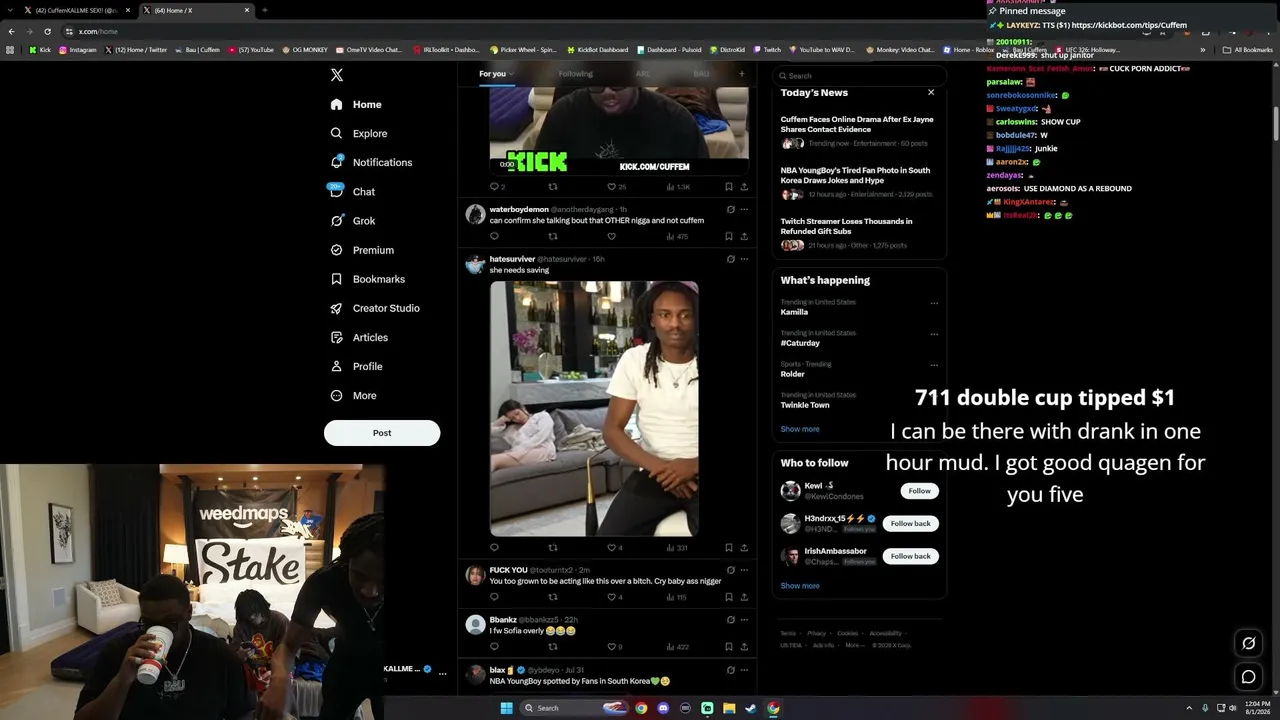Open the Windows Start menu
Screen dimensions: 1280x720
tap(507, 708)
